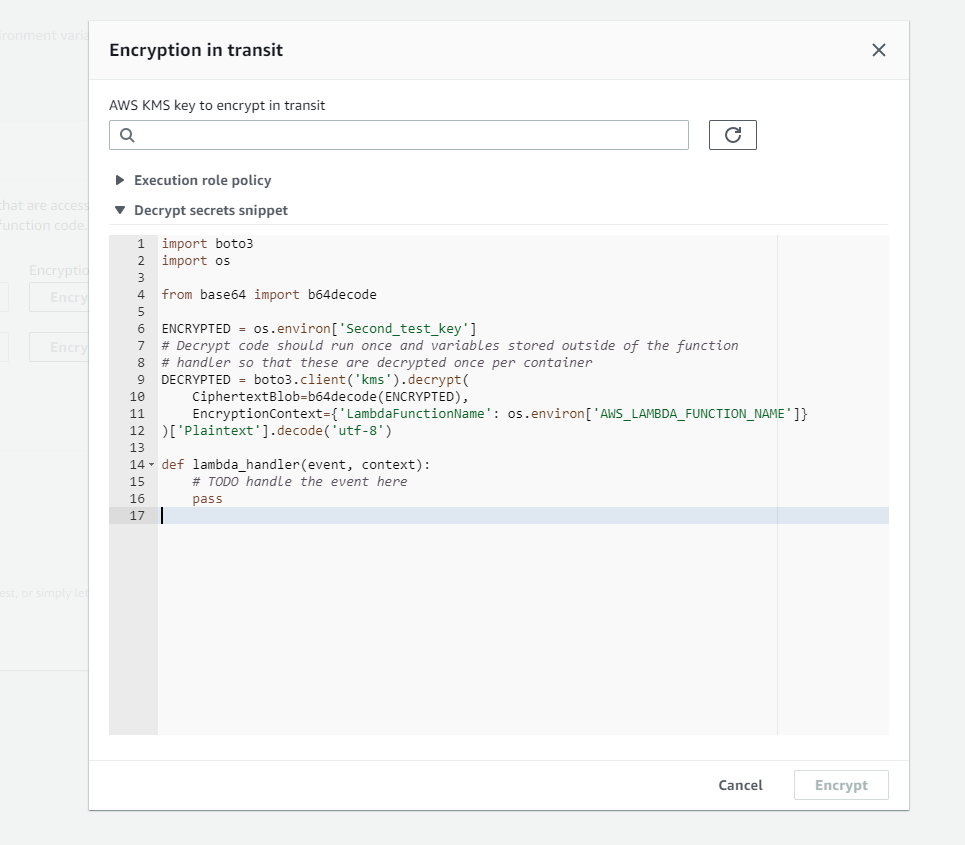965x845 pixels.
Task: Close the Encryption in transit dialog
Action: pos(878,49)
